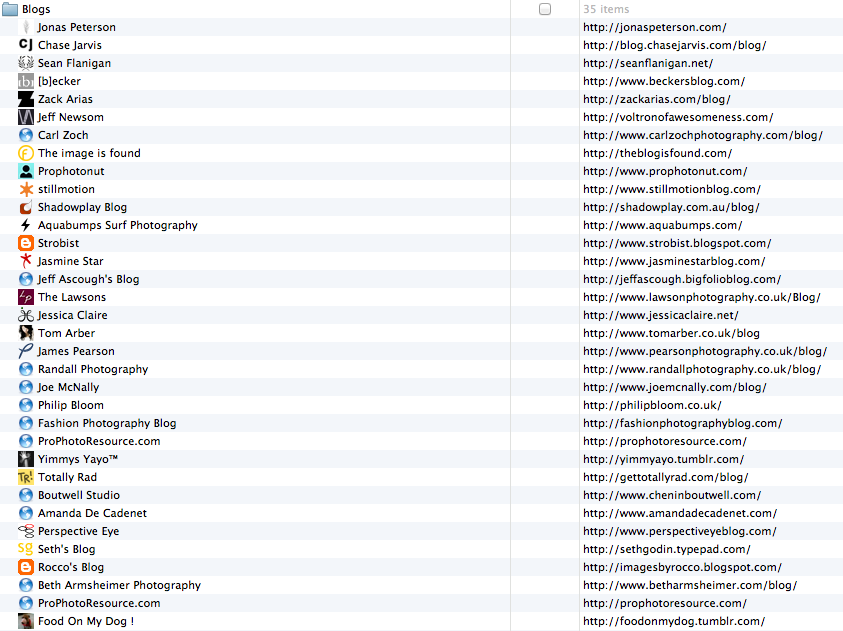Click the strobist.blogspot.com address

coord(677,243)
